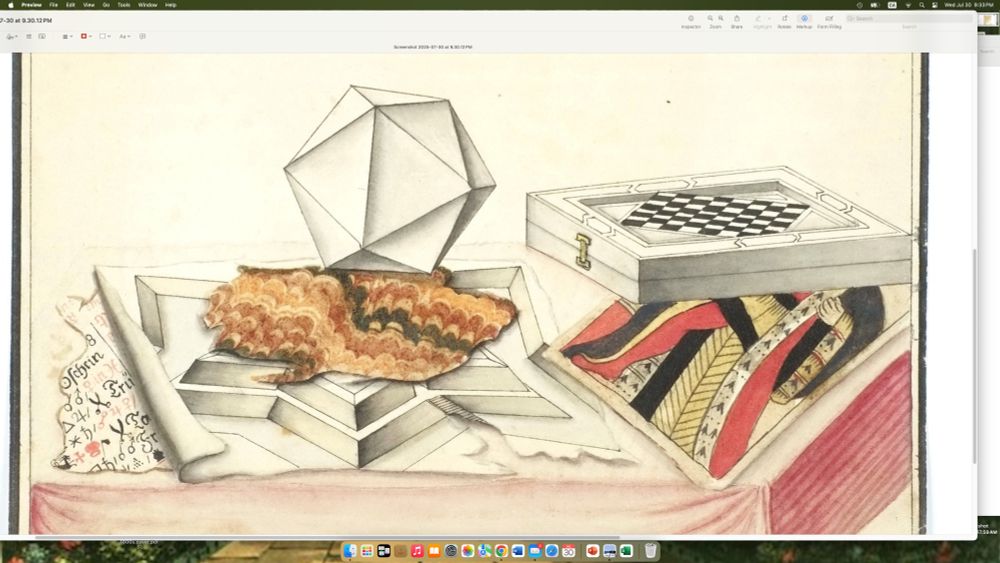The height and width of the screenshot is (563, 1000).
Task: Open the Trash in the Dock
Action: (x=651, y=550)
